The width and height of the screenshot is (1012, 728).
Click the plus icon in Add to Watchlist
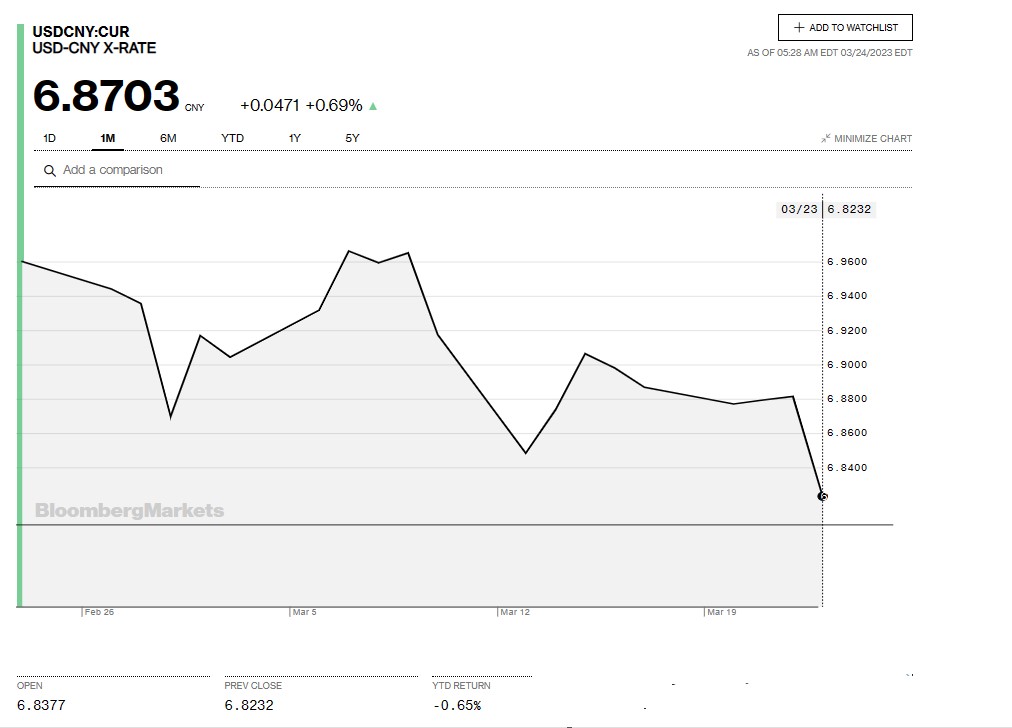coord(799,28)
